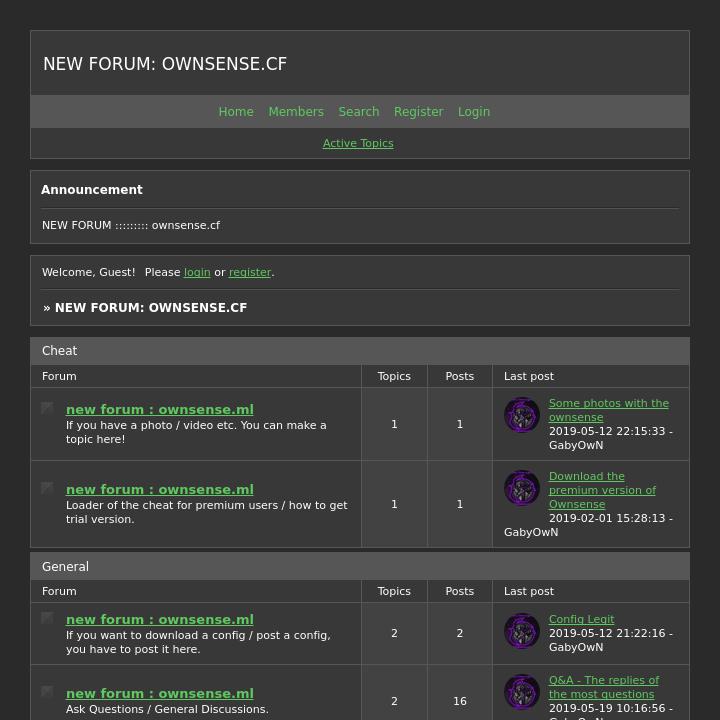The width and height of the screenshot is (720, 720).
Task: Click the avatar next to 'Some photos with the ownsense'
Action: point(521,415)
